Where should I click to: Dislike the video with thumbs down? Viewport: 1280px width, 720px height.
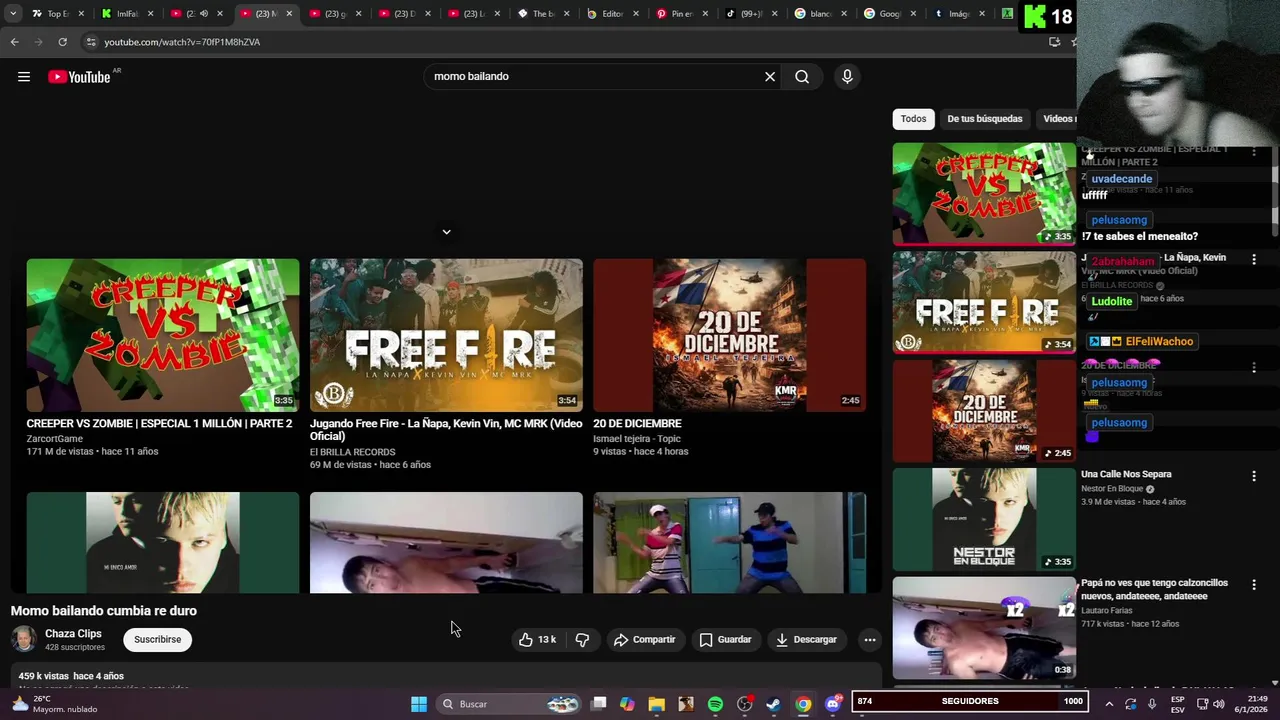(x=582, y=640)
